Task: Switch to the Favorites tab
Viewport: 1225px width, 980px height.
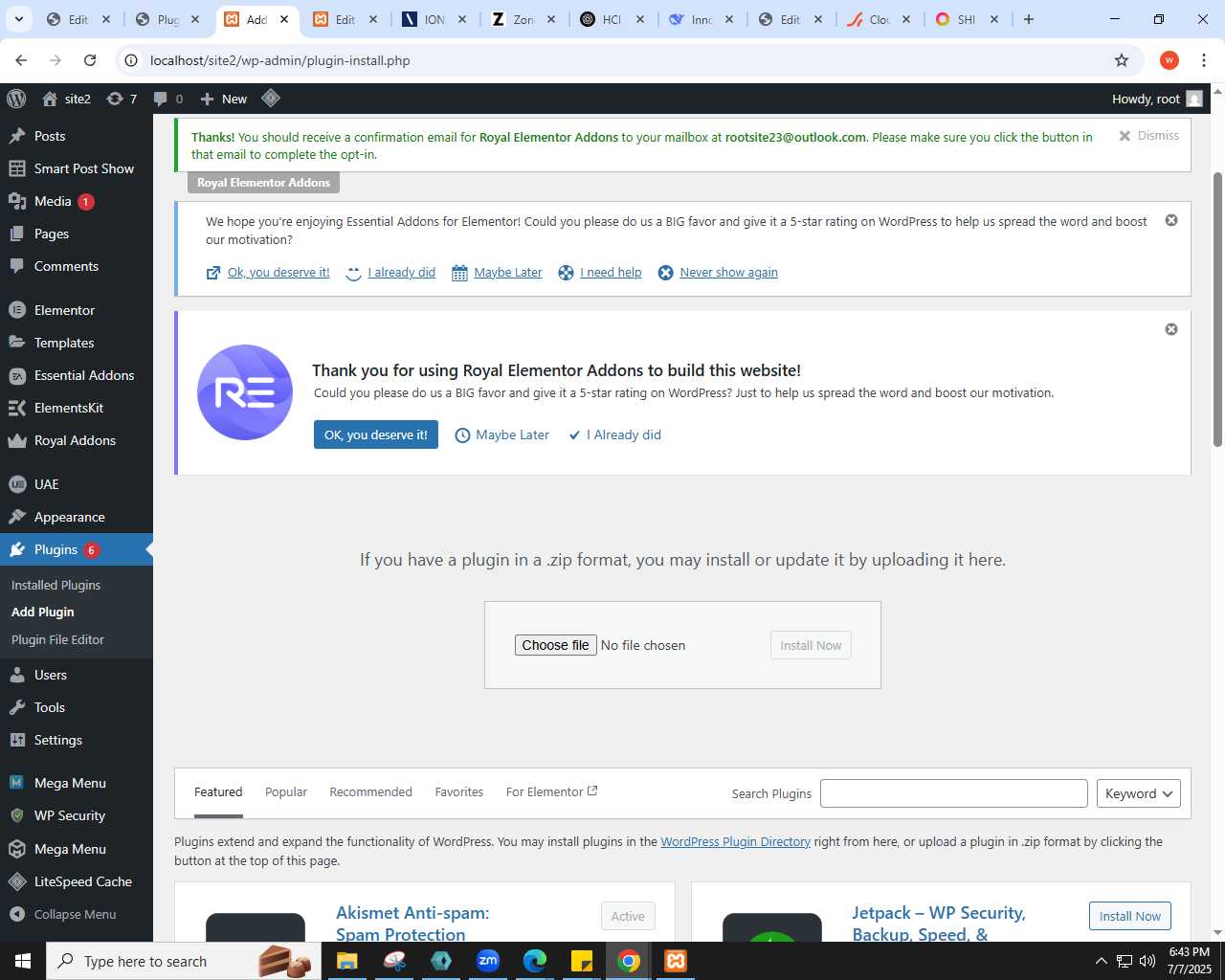Action: [x=459, y=792]
